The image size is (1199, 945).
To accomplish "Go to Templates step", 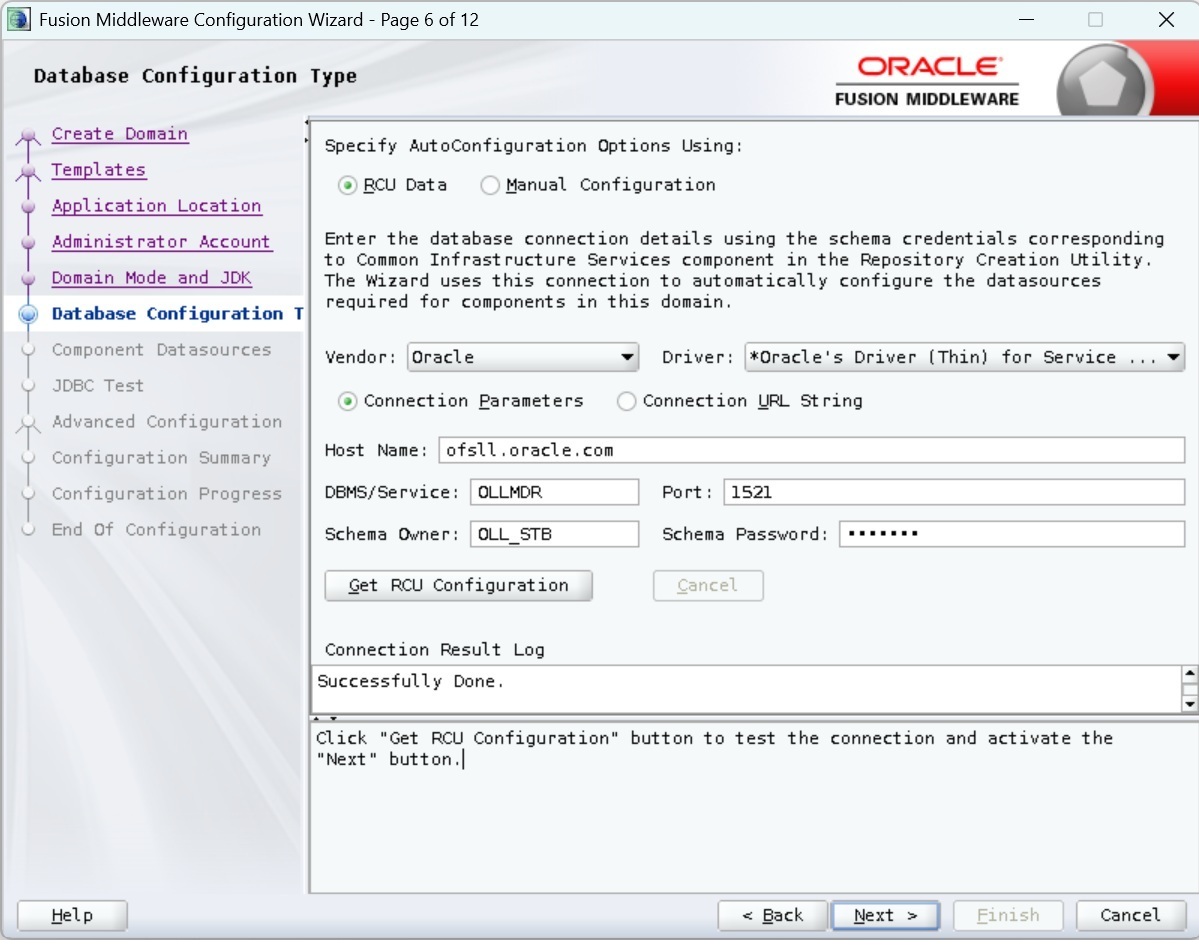I will tap(98, 170).
